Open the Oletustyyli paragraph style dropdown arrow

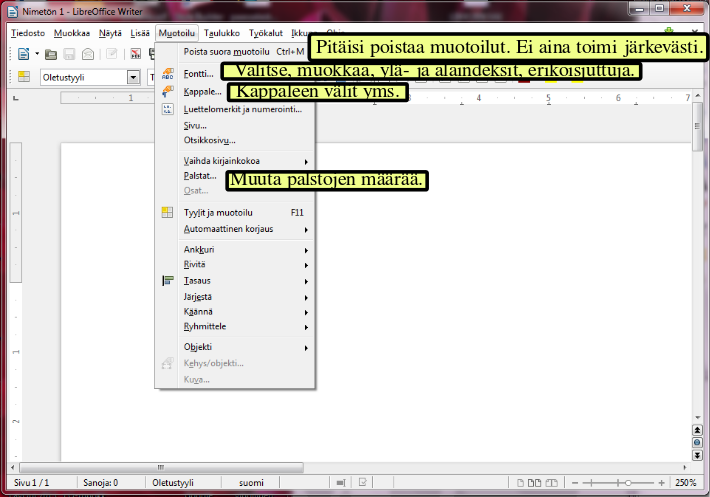133,77
